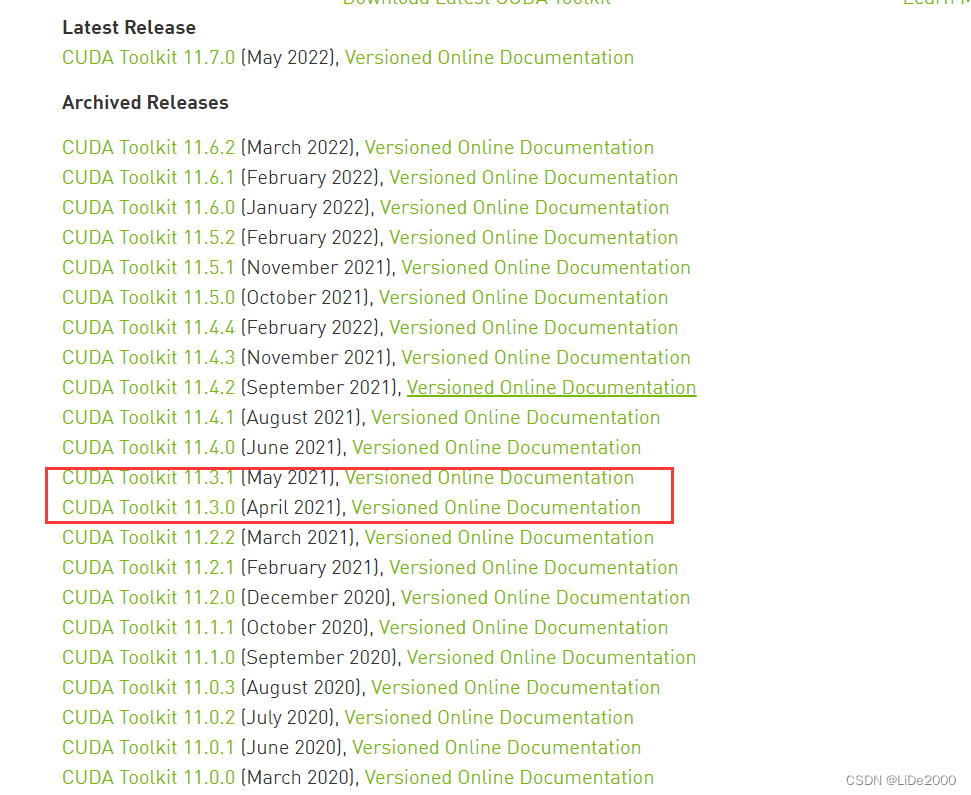971x795 pixels.
Task: Open docs for 11.4.0 (June 2021)
Action: [x=496, y=448]
